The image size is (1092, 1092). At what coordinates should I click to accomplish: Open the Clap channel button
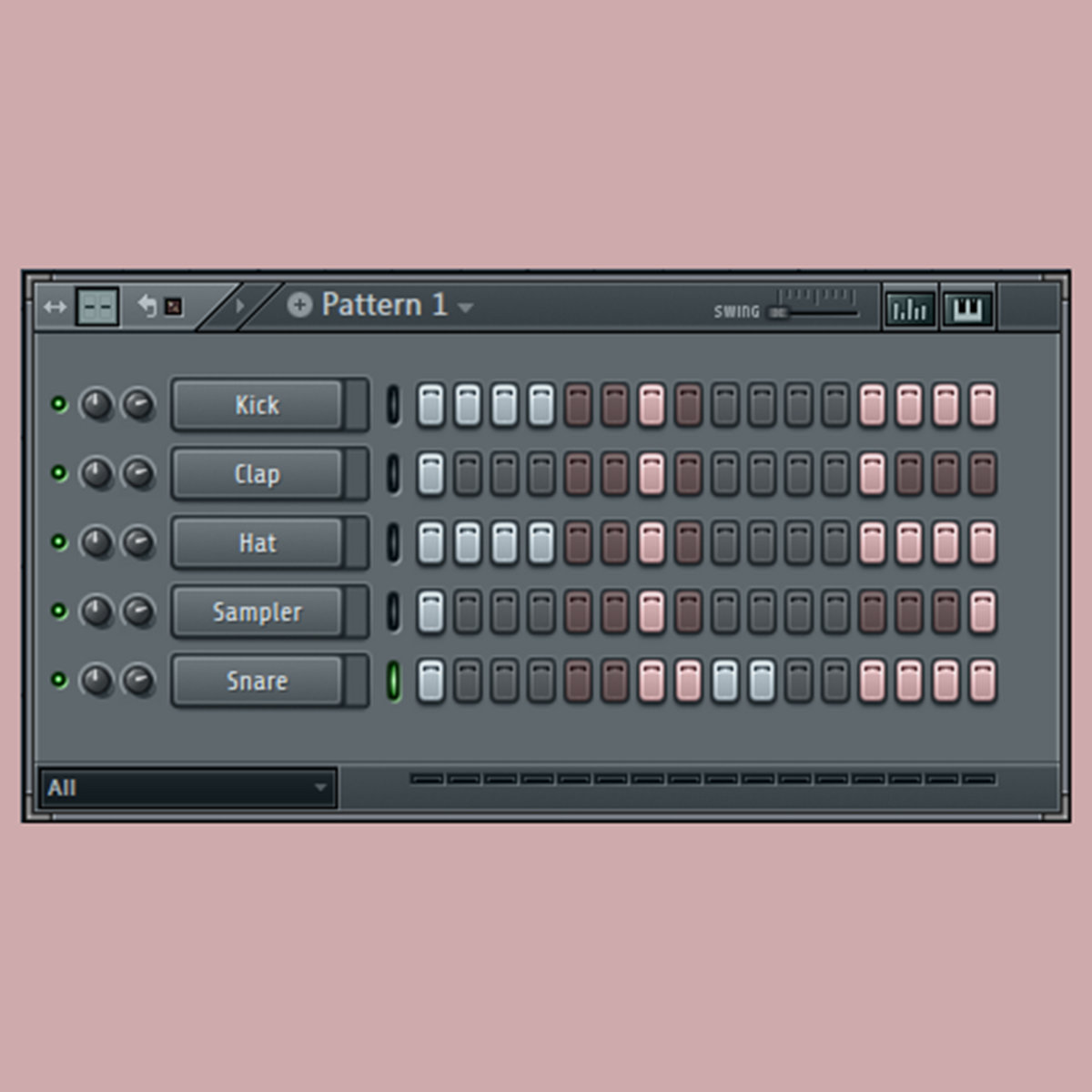coord(258,474)
